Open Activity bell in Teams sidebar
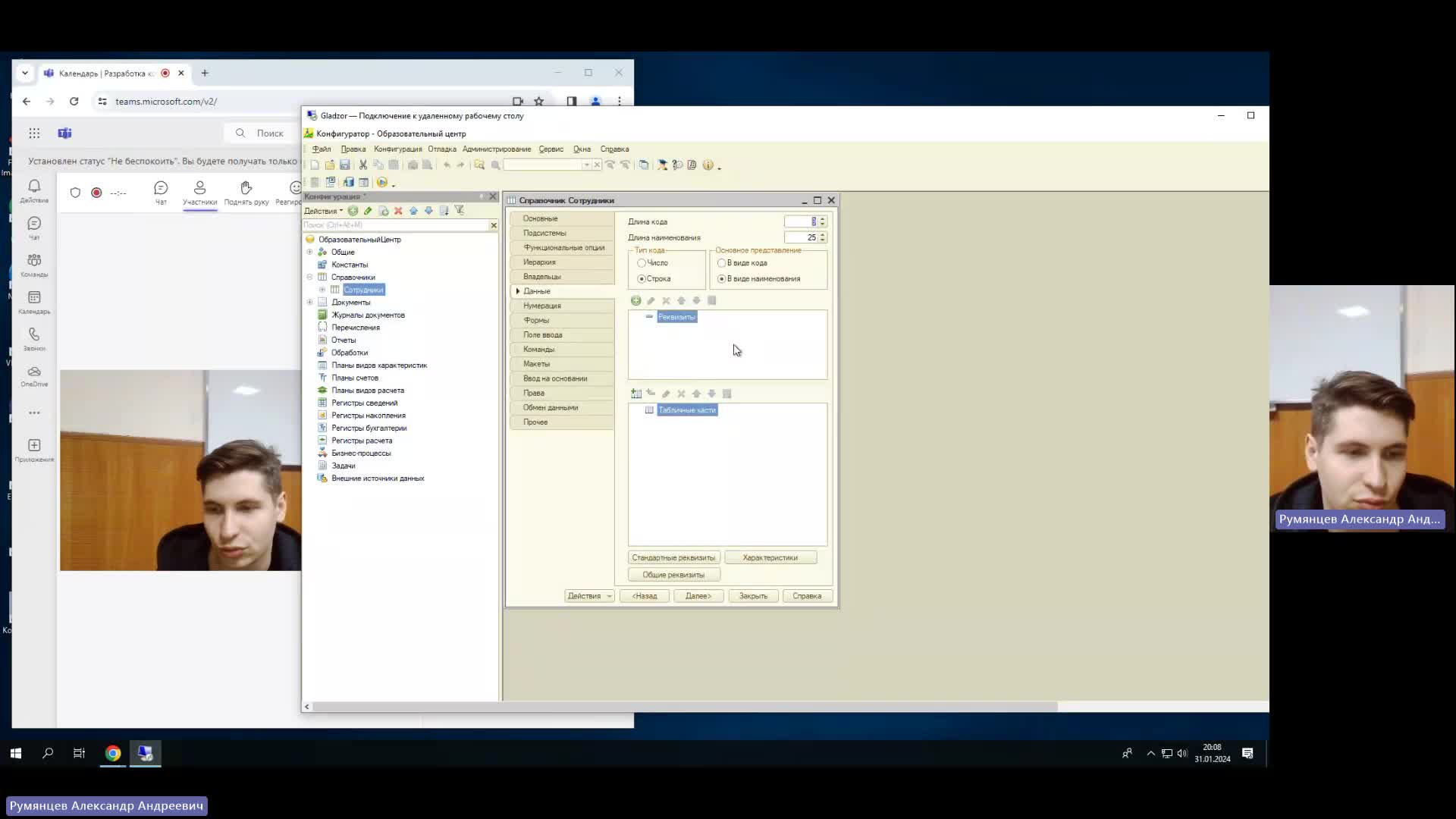The image size is (1456, 819). tap(34, 190)
